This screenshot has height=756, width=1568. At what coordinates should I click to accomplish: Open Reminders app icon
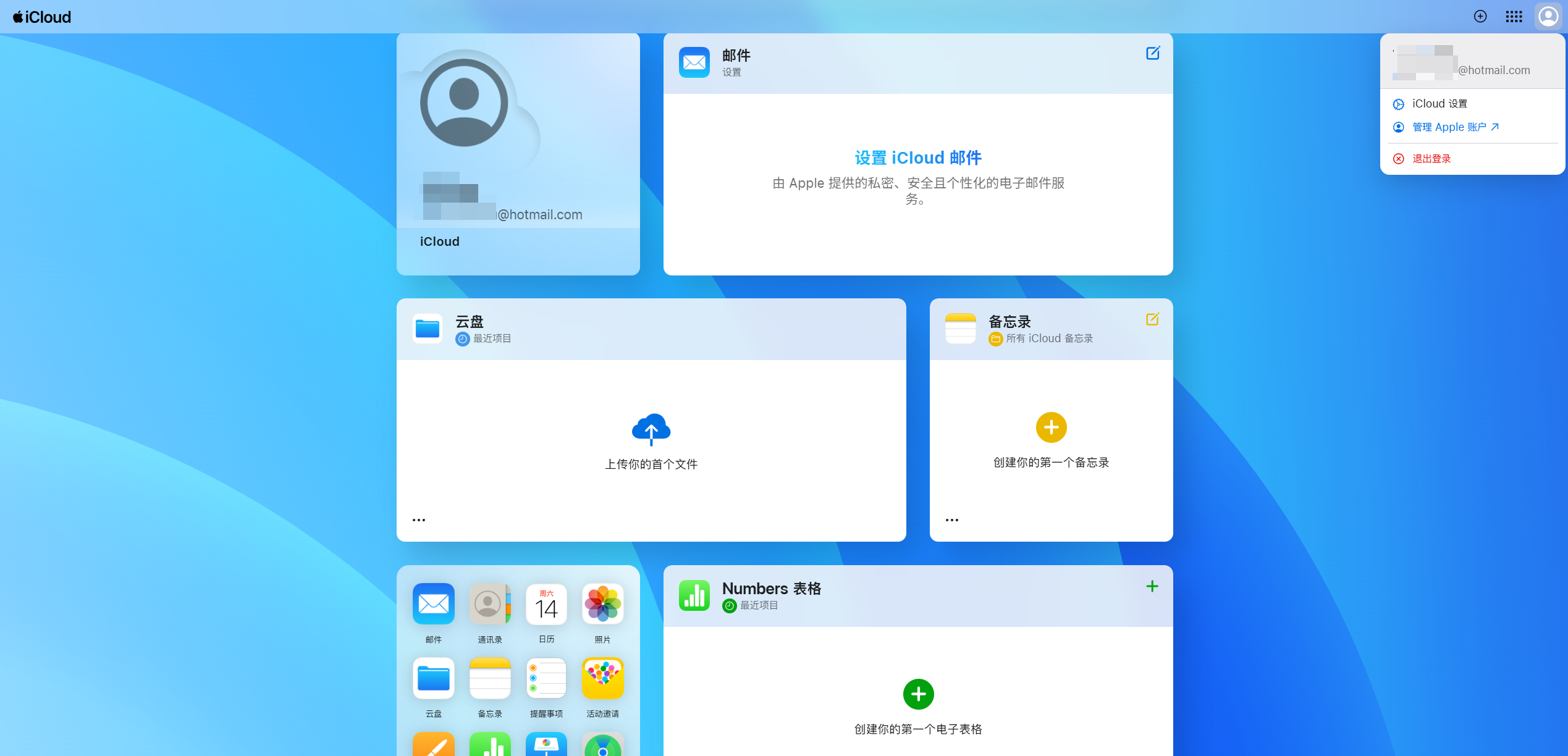point(546,678)
